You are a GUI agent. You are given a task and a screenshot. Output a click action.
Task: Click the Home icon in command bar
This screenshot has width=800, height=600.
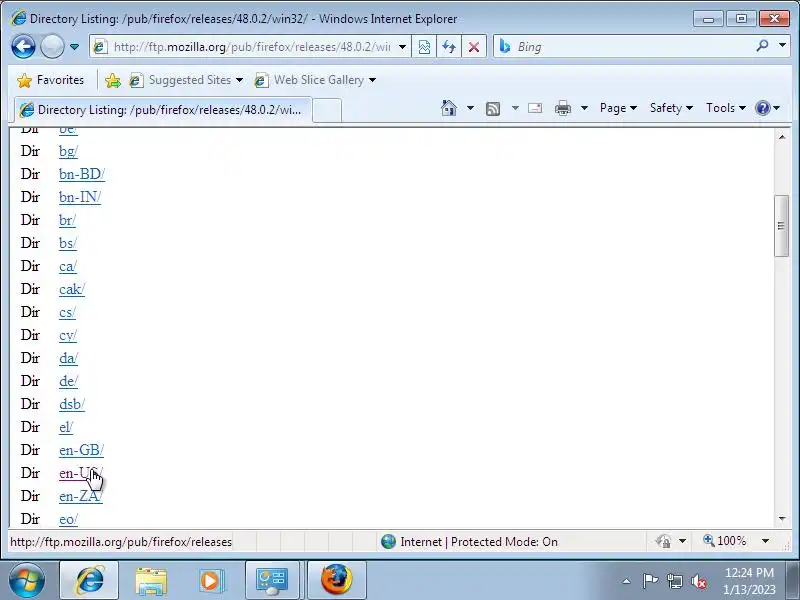(x=449, y=108)
